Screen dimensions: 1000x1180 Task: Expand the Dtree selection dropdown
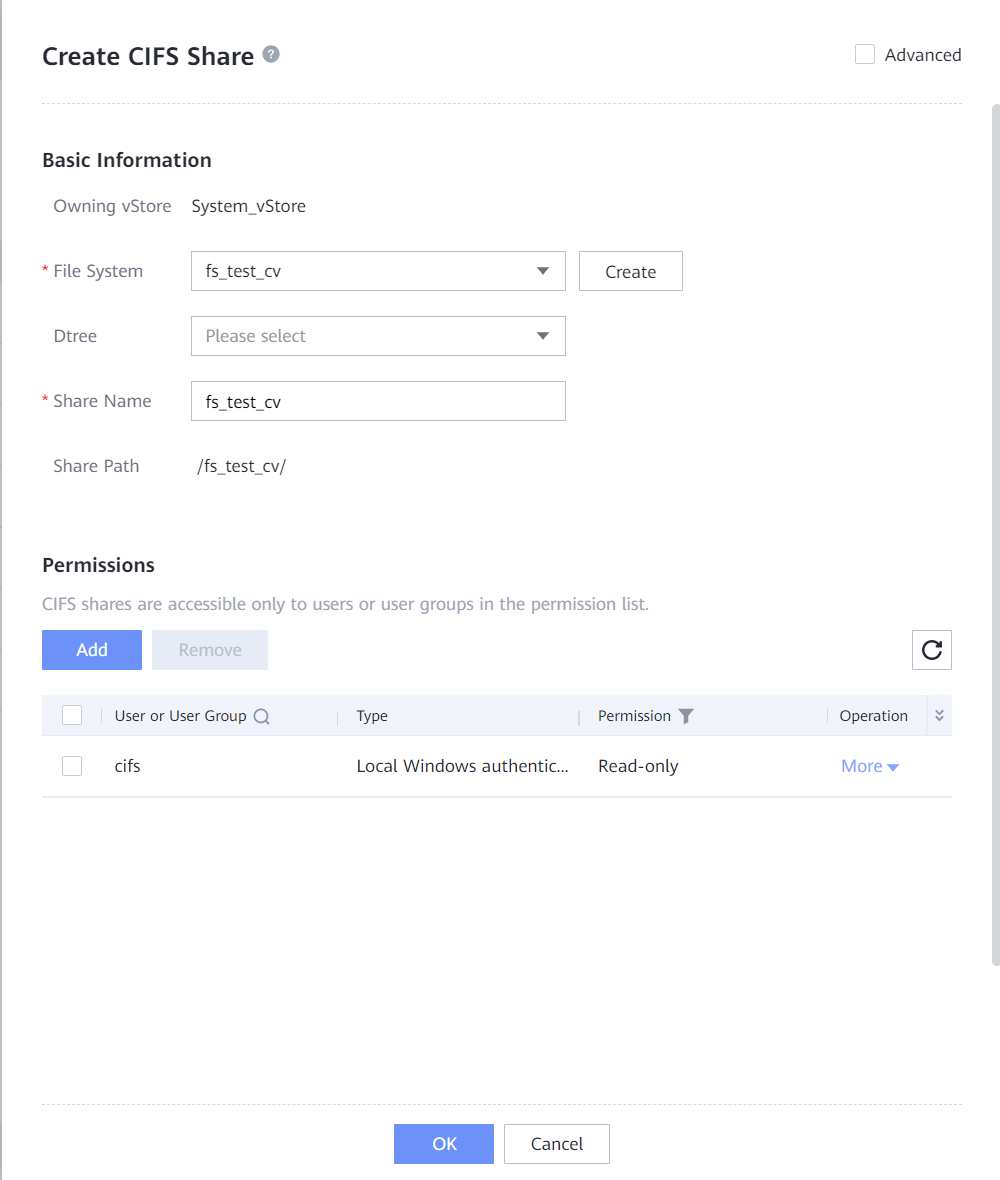[378, 336]
